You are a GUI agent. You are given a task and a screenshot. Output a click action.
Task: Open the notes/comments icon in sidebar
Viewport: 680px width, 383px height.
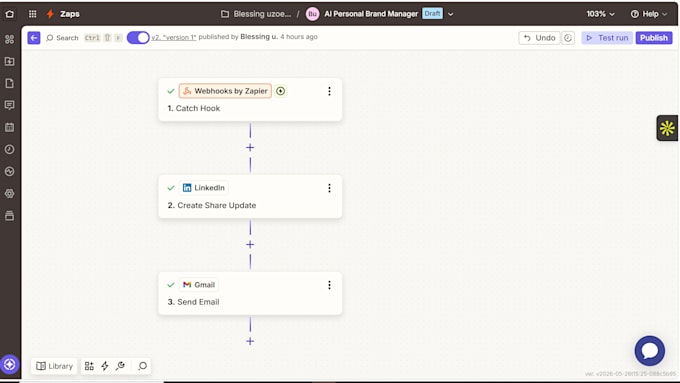[10, 105]
